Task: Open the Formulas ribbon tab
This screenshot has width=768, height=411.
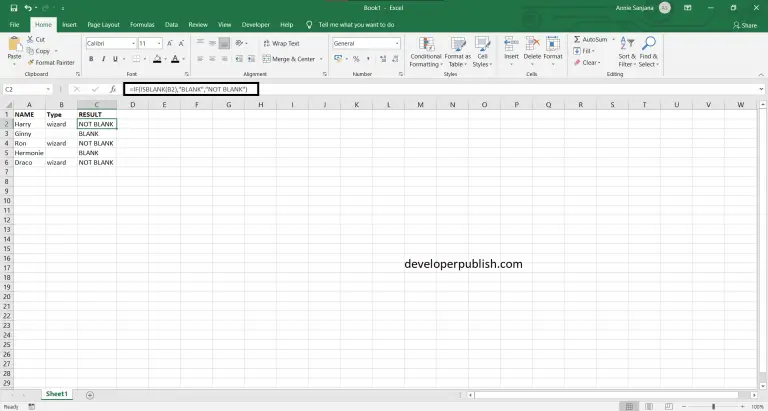Action: [x=143, y=23]
